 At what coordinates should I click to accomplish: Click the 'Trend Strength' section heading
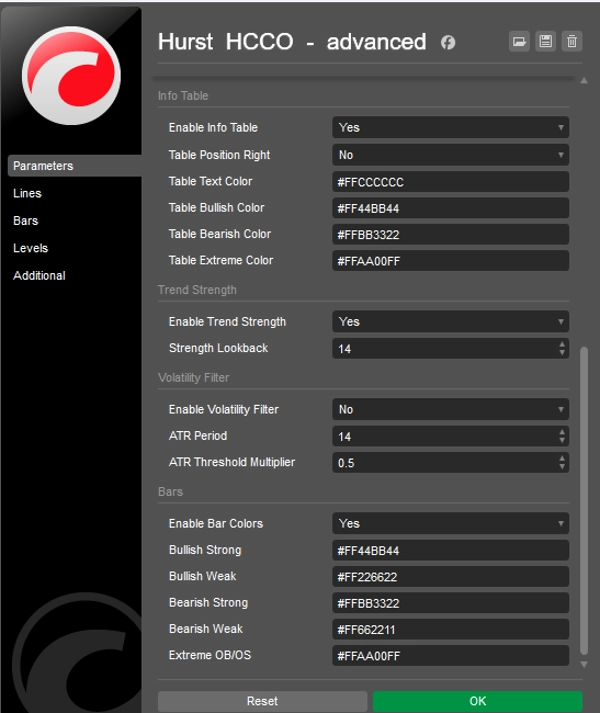pyautogui.click(x=197, y=290)
